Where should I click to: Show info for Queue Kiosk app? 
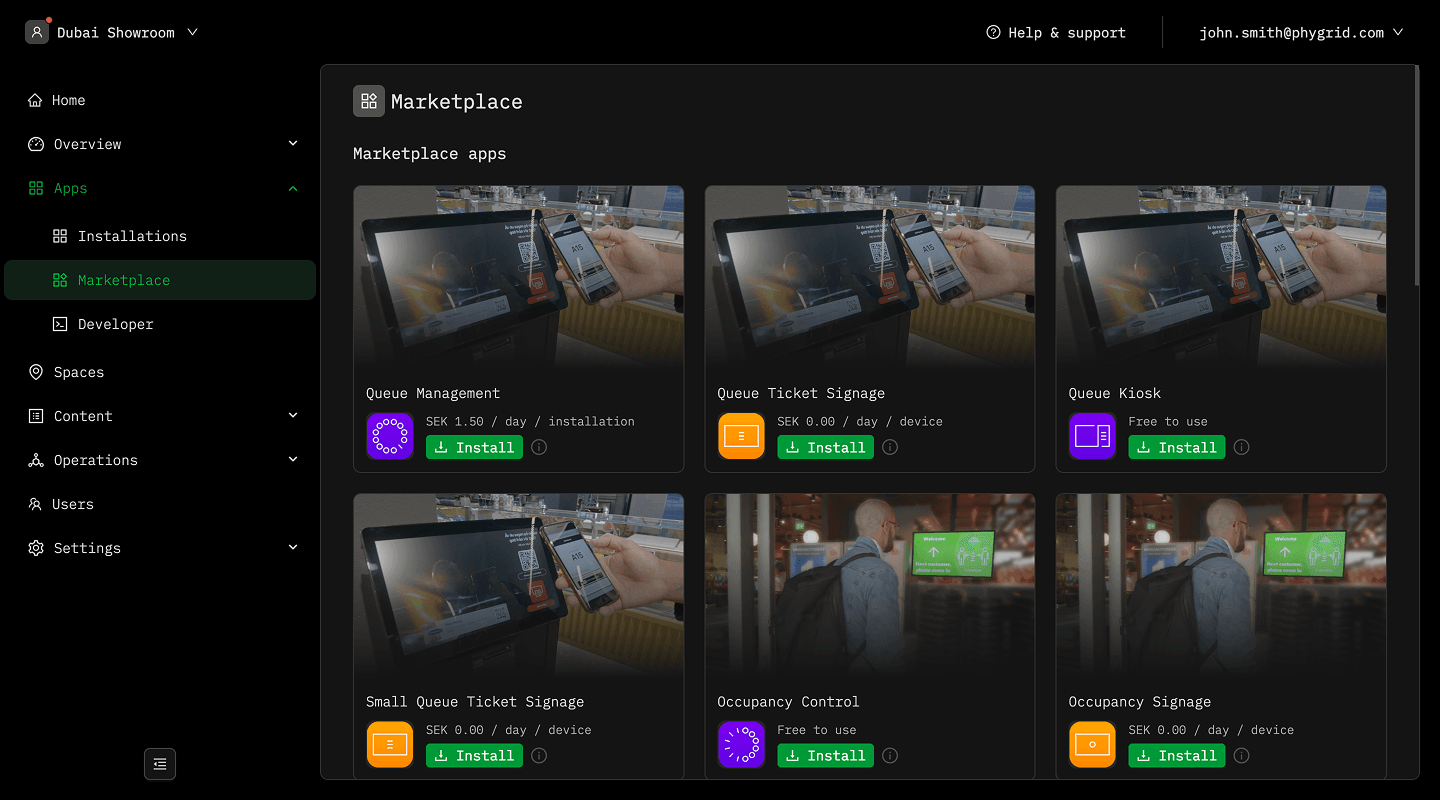pos(1241,447)
